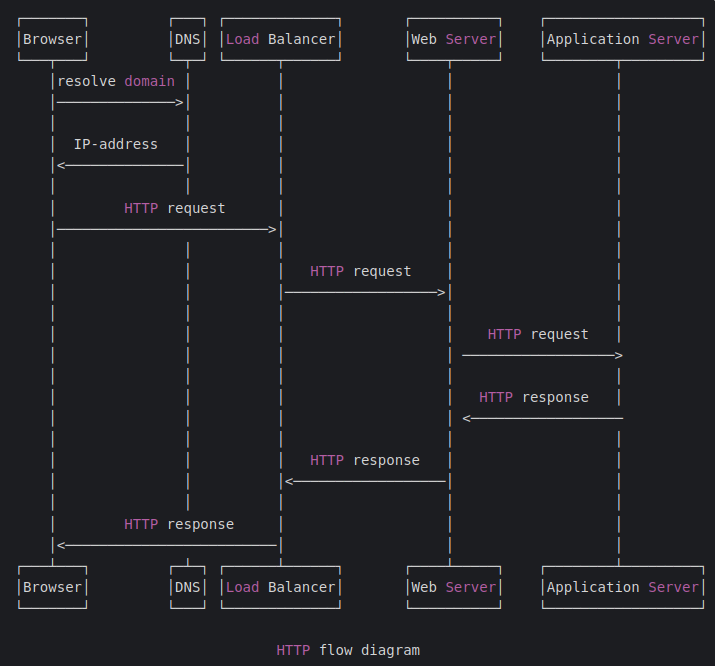Click the top Load Balancer box

coord(280,39)
